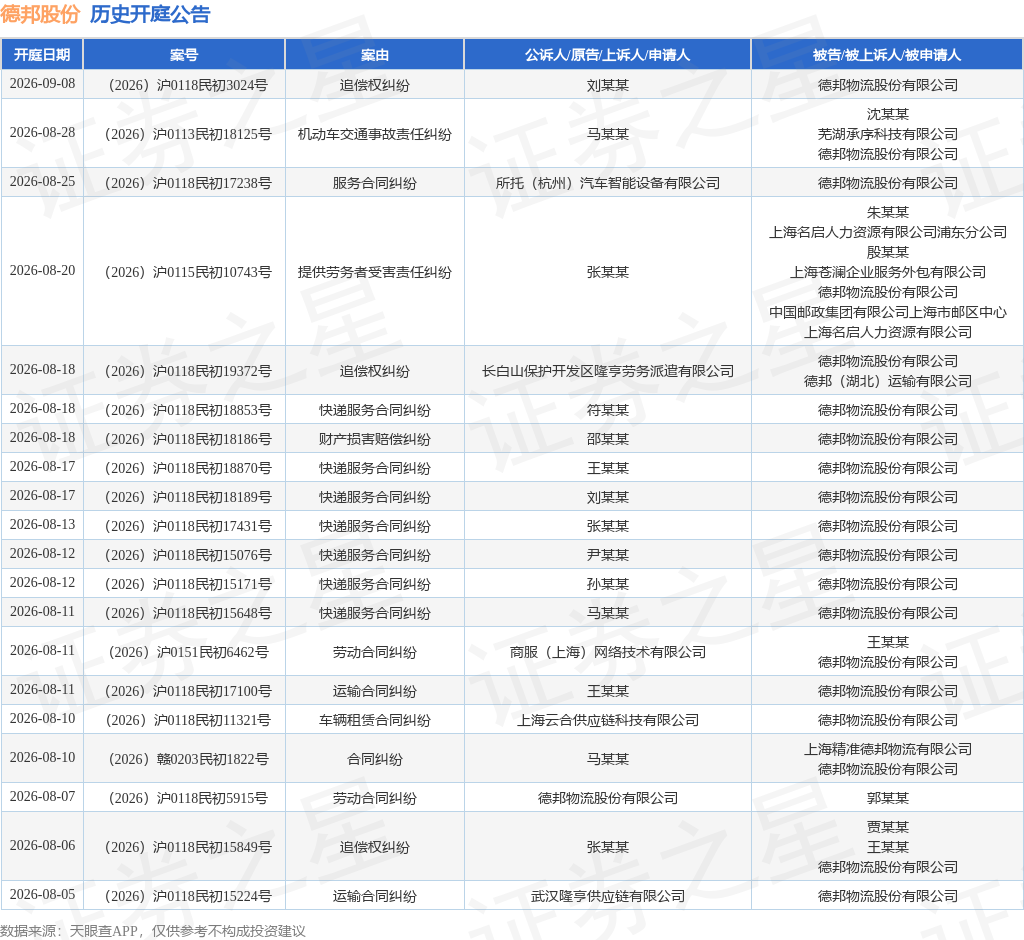The width and height of the screenshot is (1024, 940).
Task: Click the 历史开庭公告 heading
Action: pyautogui.click(x=150, y=14)
